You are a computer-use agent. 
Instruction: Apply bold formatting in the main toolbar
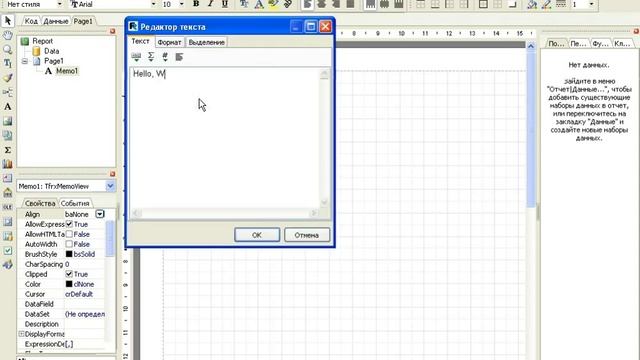pyautogui.click(x=196, y=4)
